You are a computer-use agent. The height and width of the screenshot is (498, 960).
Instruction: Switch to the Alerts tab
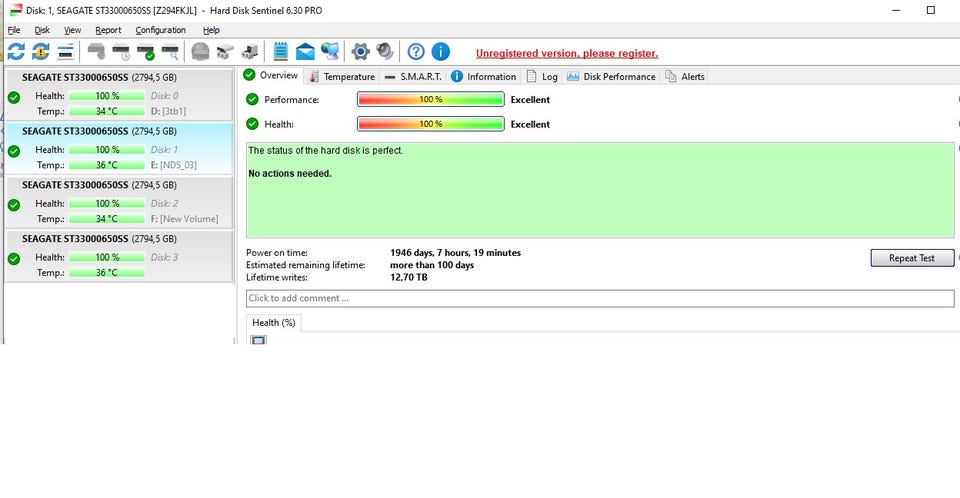(x=685, y=77)
